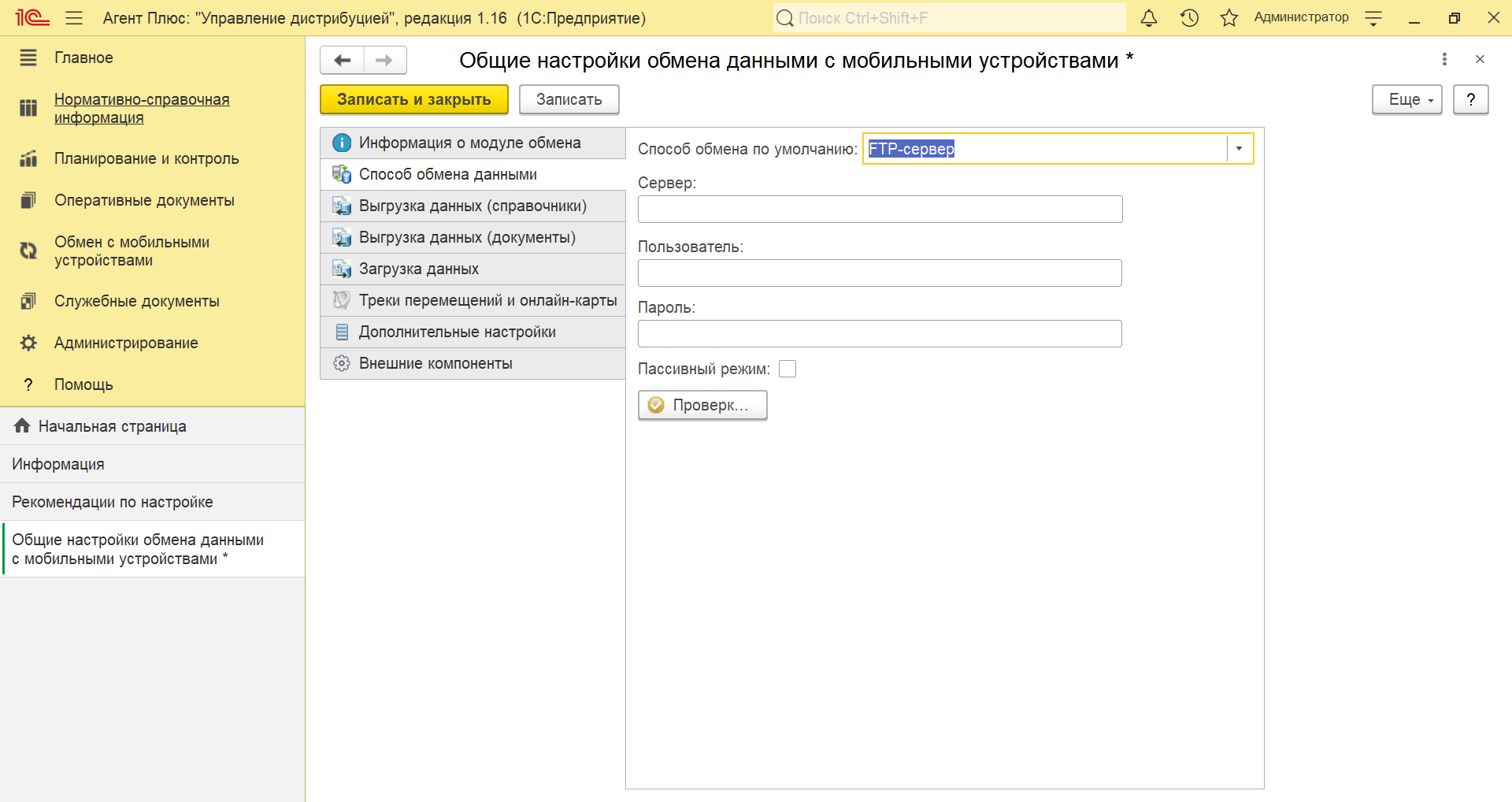Open the Внешние компоненты tab
The image size is (1512, 802).
[435, 364]
